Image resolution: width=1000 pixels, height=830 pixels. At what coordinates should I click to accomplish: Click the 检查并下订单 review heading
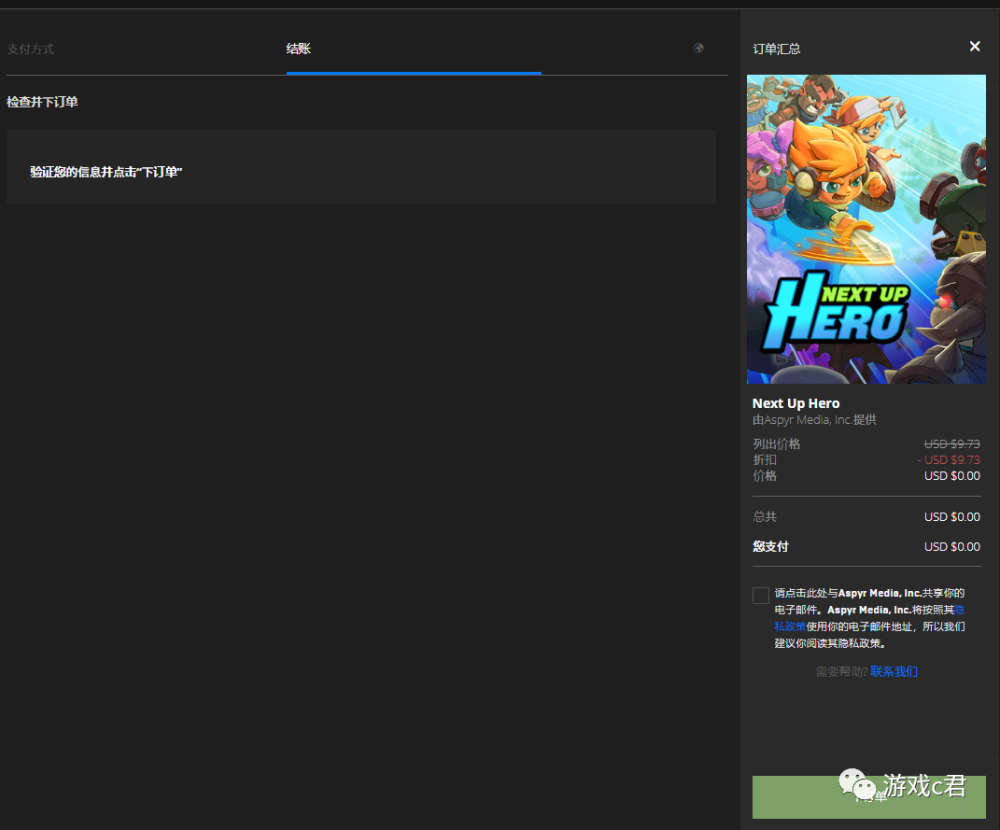pyautogui.click(x=44, y=103)
